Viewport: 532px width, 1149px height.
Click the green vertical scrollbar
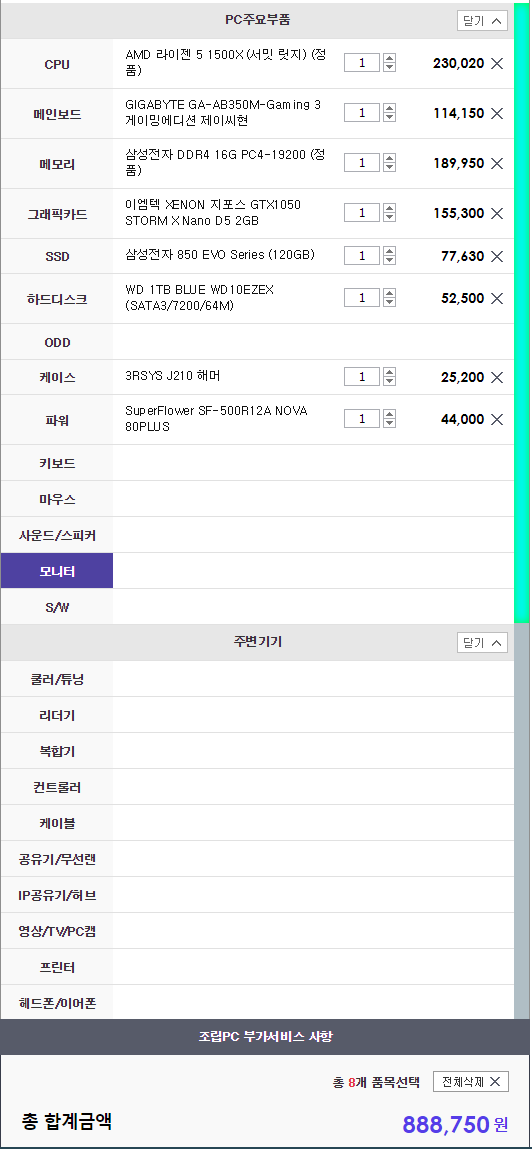tap(521, 315)
